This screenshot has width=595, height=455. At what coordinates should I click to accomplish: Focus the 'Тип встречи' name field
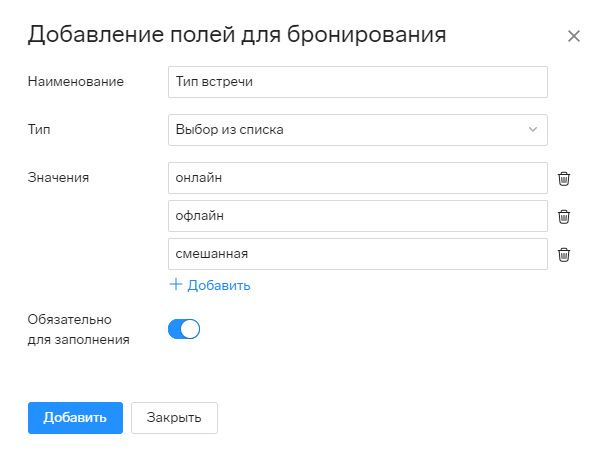pyautogui.click(x=358, y=82)
